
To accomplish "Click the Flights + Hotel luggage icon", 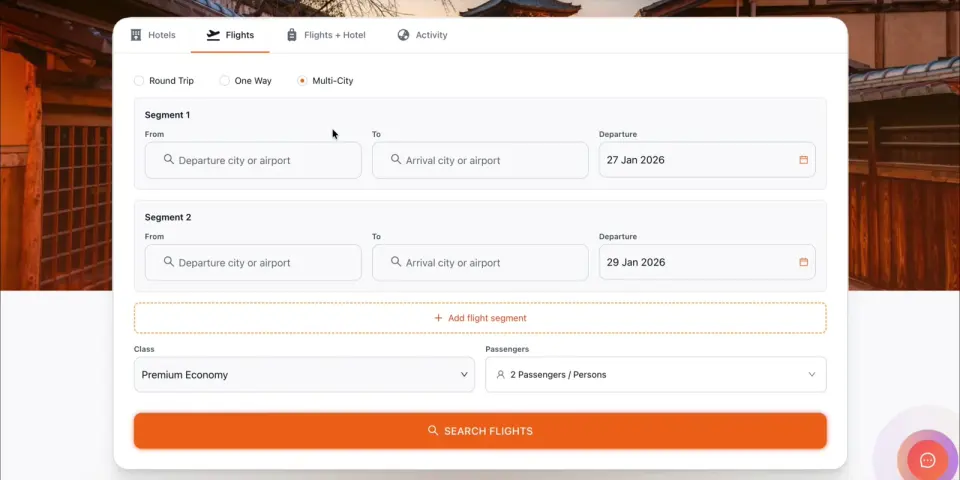I will pos(291,35).
